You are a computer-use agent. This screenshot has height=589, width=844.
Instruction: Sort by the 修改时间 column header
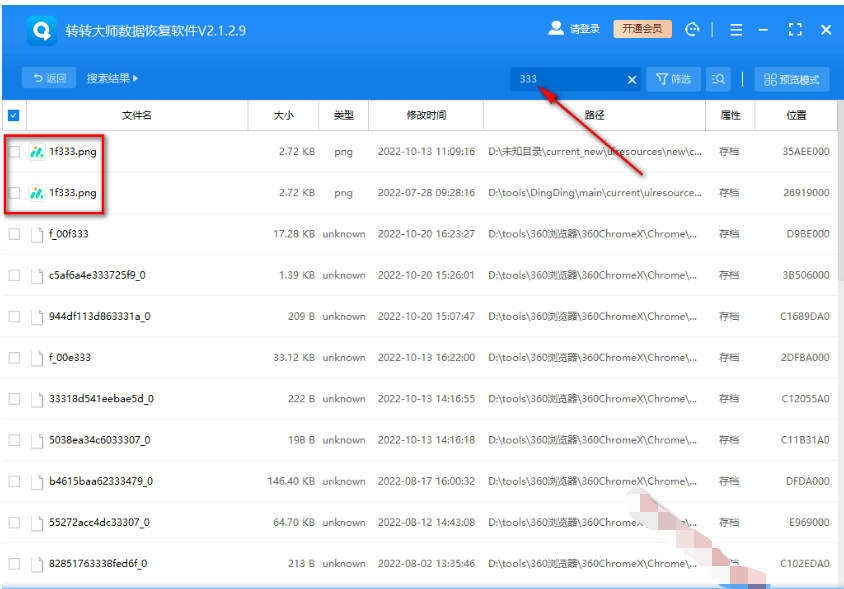pyautogui.click(x=426, y=115)
